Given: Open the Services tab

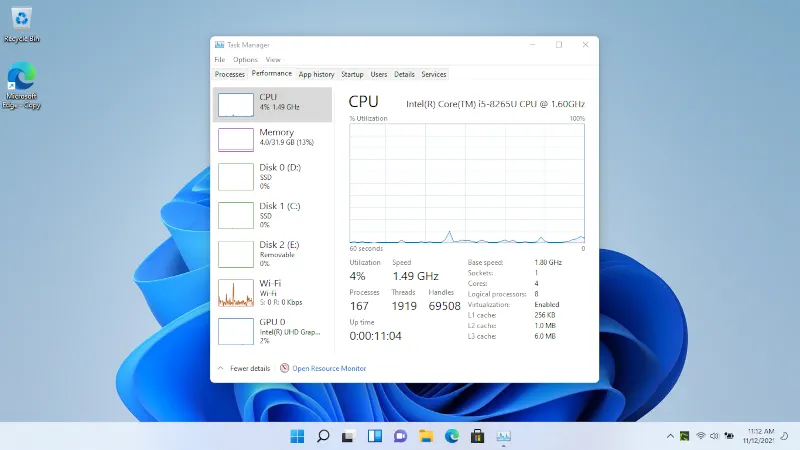Looking at the screenshot, I should [x=434, y=74].
